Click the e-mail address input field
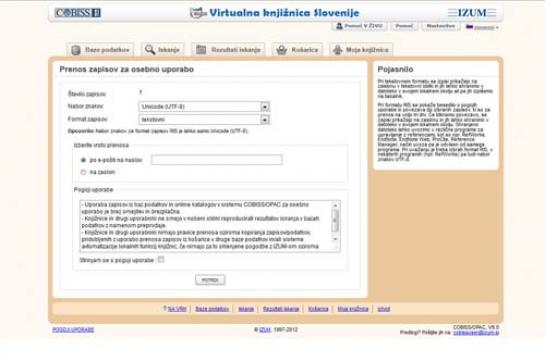545x362 pixels. 217,160
